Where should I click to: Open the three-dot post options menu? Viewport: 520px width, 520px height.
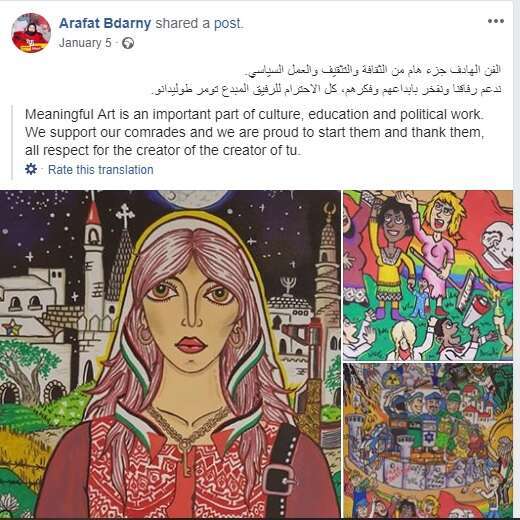click(496, 21)
